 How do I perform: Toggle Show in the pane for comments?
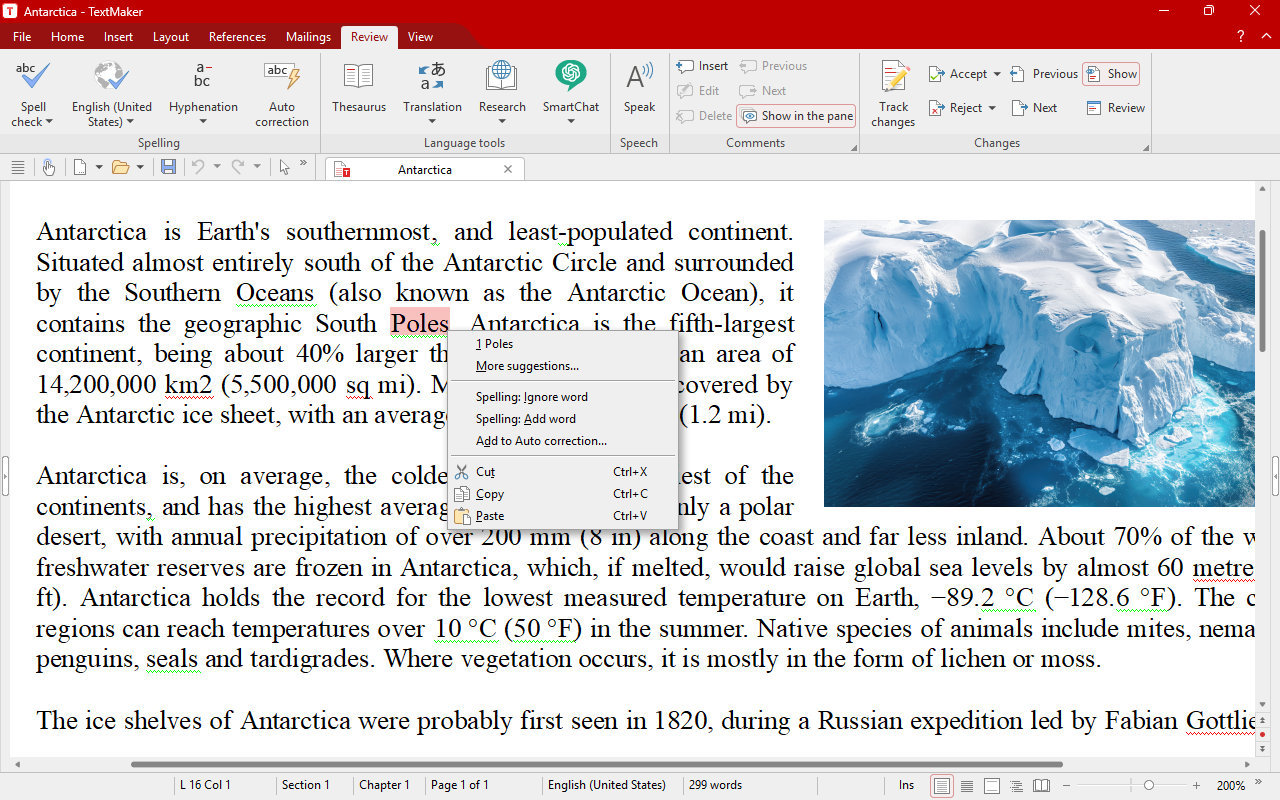click(796, 116)
